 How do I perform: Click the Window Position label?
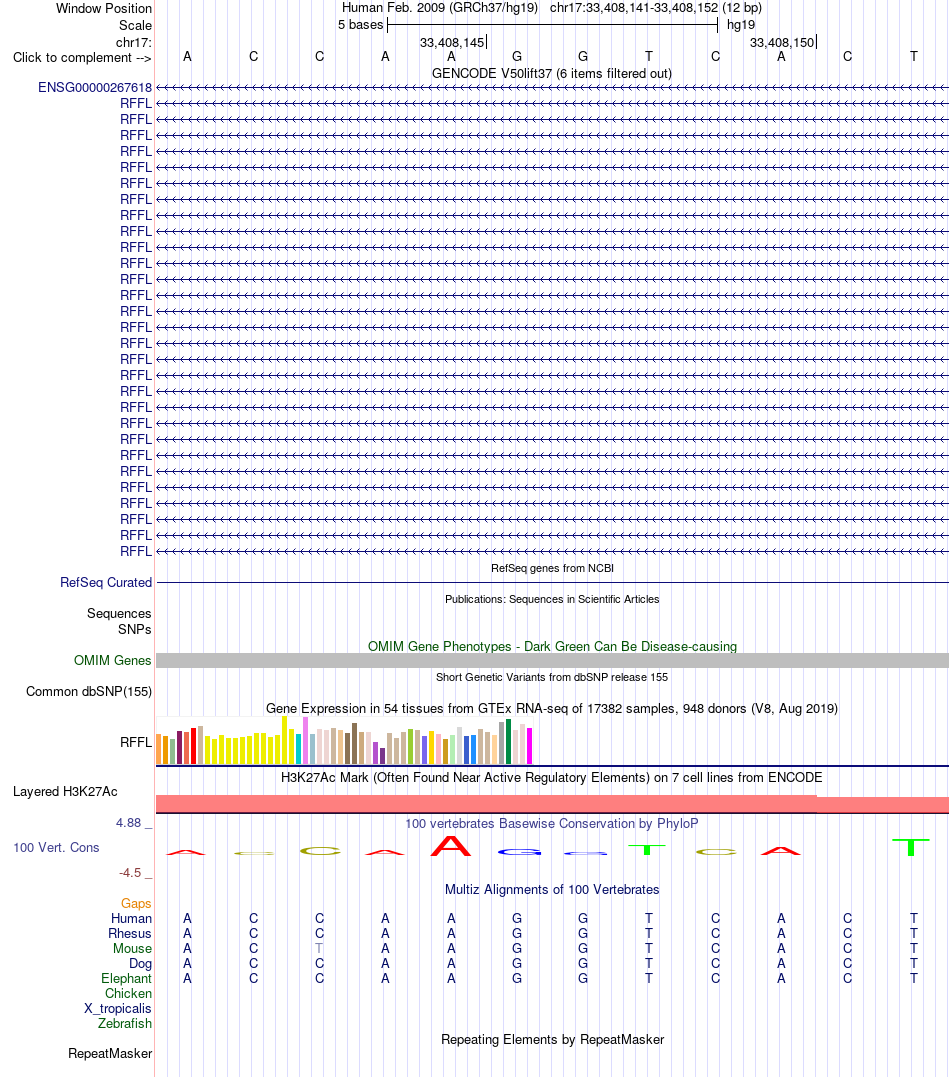coord(104,8)
